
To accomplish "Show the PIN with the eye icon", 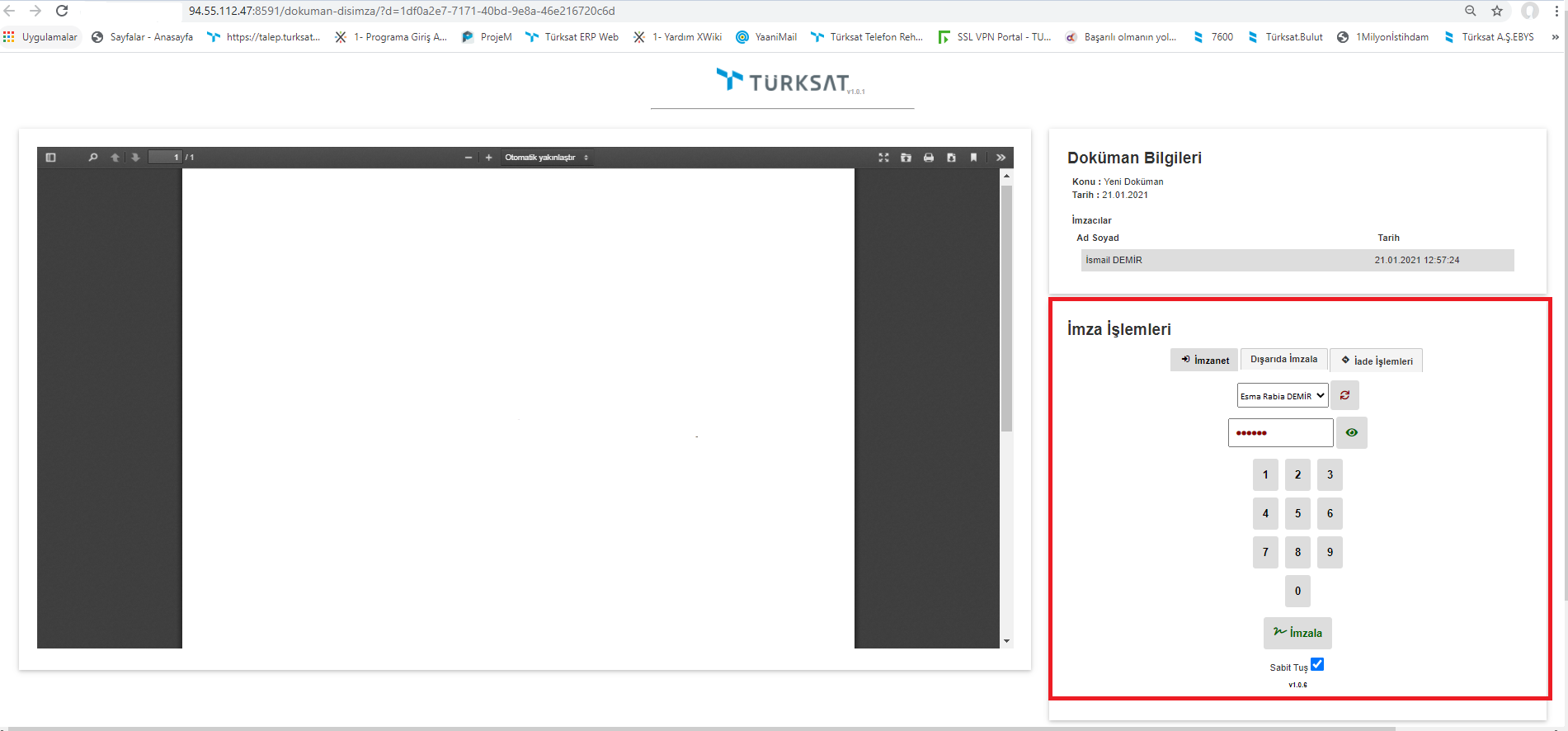I will point(1351,432).
